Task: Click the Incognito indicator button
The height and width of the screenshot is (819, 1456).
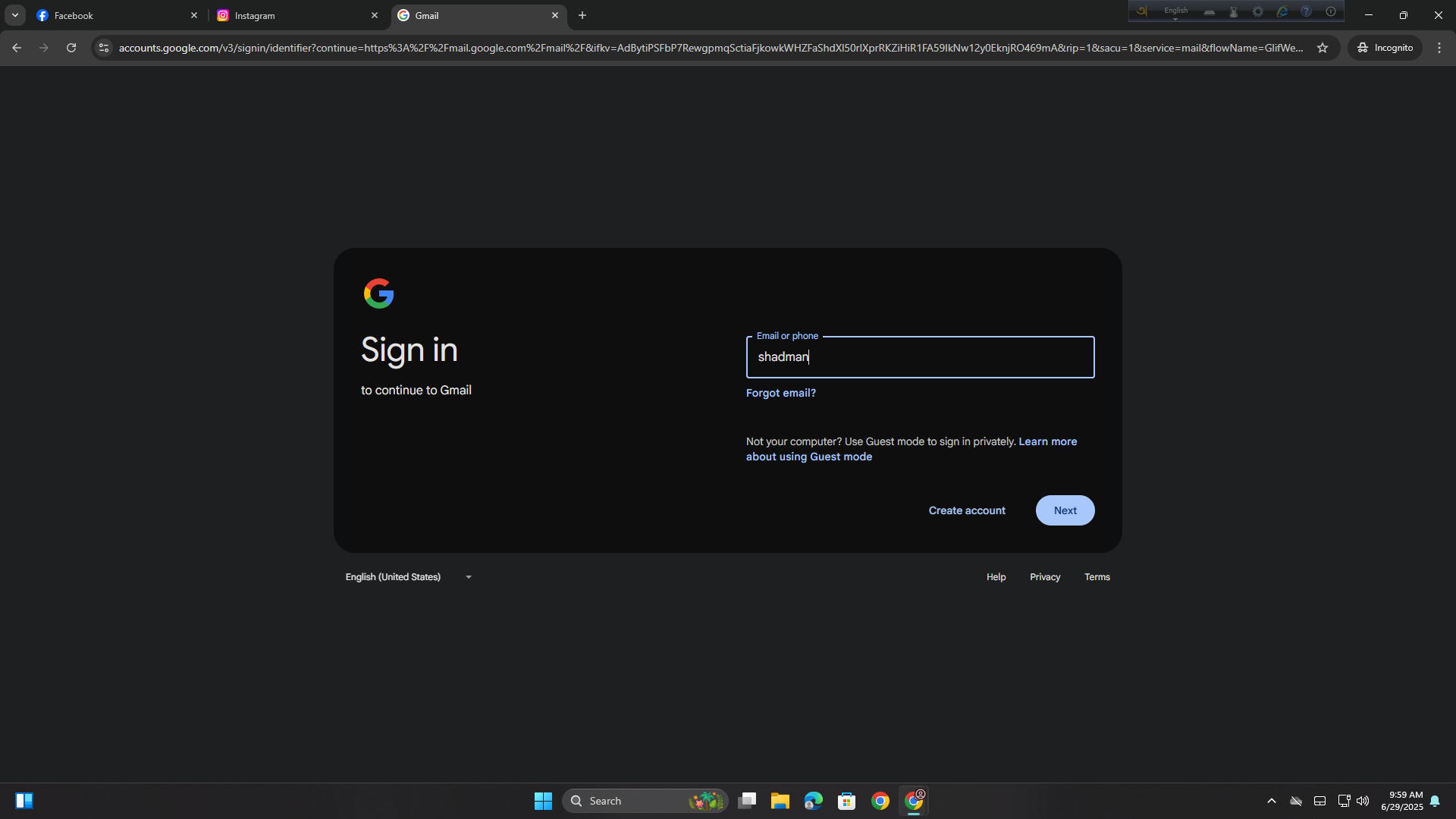Action: click(x=1385, y=48)
